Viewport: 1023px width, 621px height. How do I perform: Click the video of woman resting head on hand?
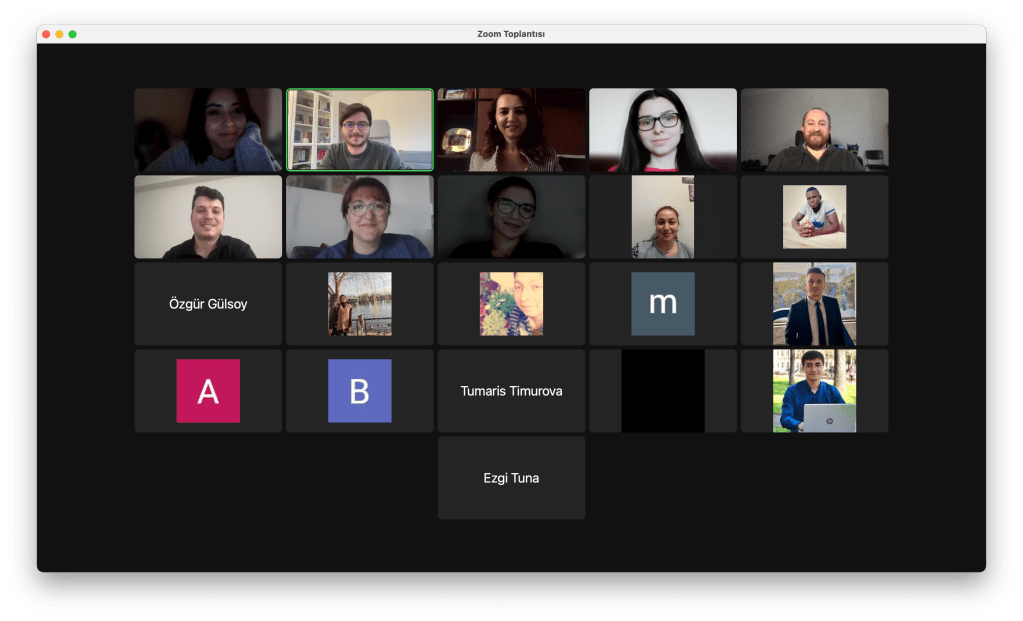coord(208,130)
